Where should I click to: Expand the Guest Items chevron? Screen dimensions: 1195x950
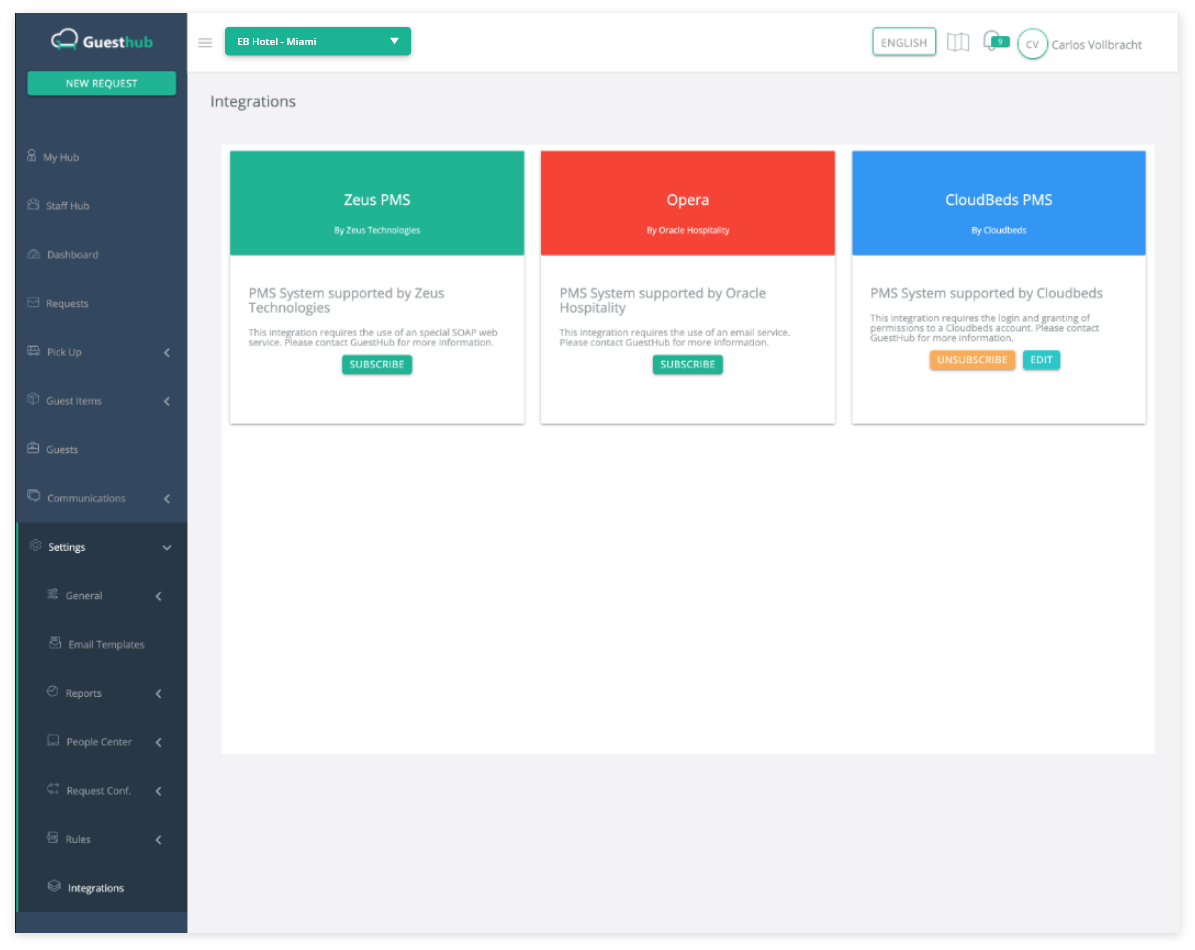click(167, 401)
